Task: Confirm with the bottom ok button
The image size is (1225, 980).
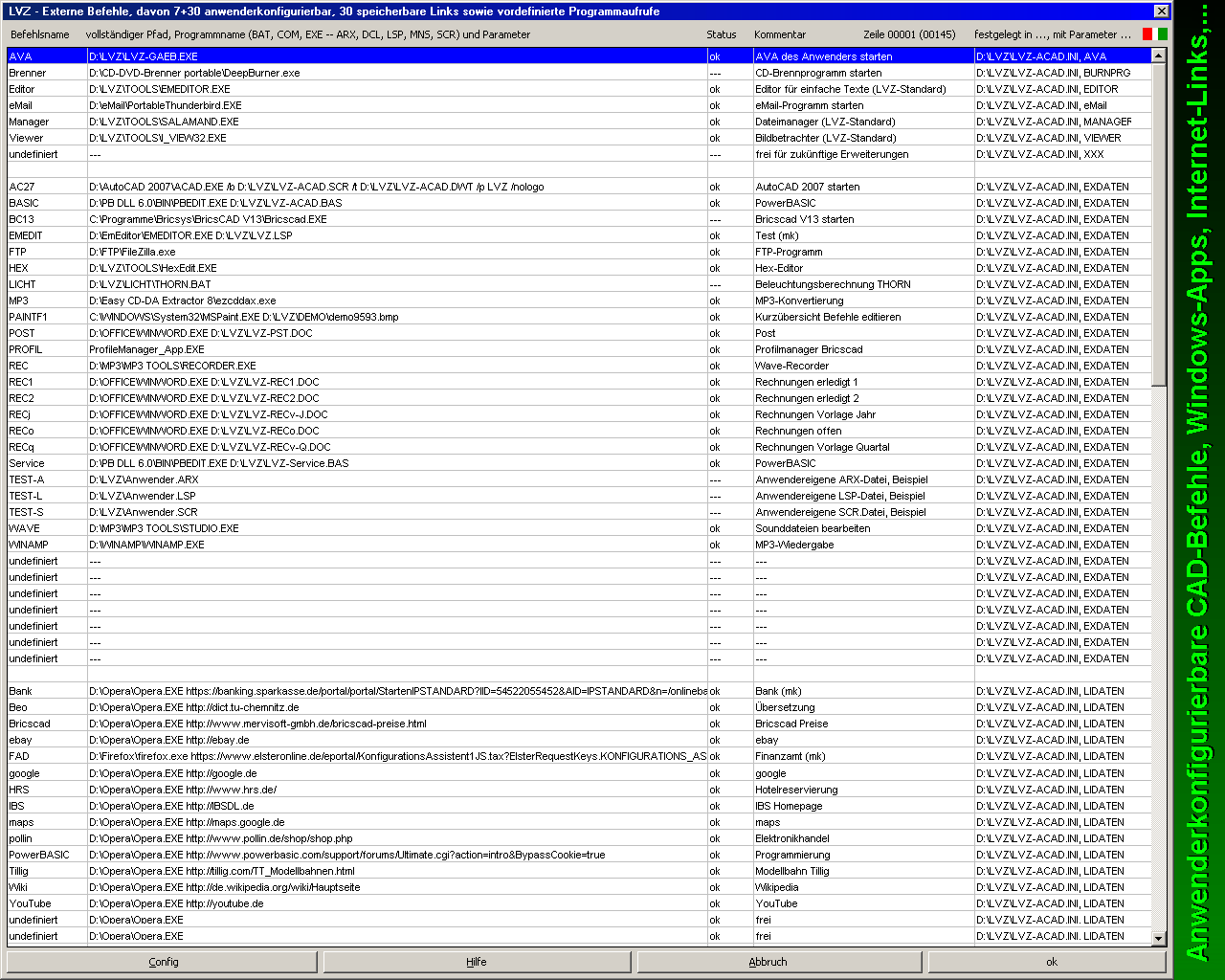Action: pyautogui.click(x=1047, y=962)
